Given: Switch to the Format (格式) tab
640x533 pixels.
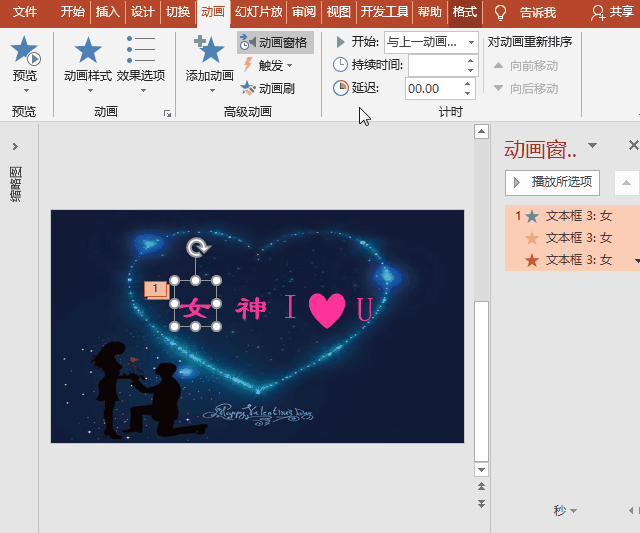Looking at the screenshot, I should pos(465,12).
